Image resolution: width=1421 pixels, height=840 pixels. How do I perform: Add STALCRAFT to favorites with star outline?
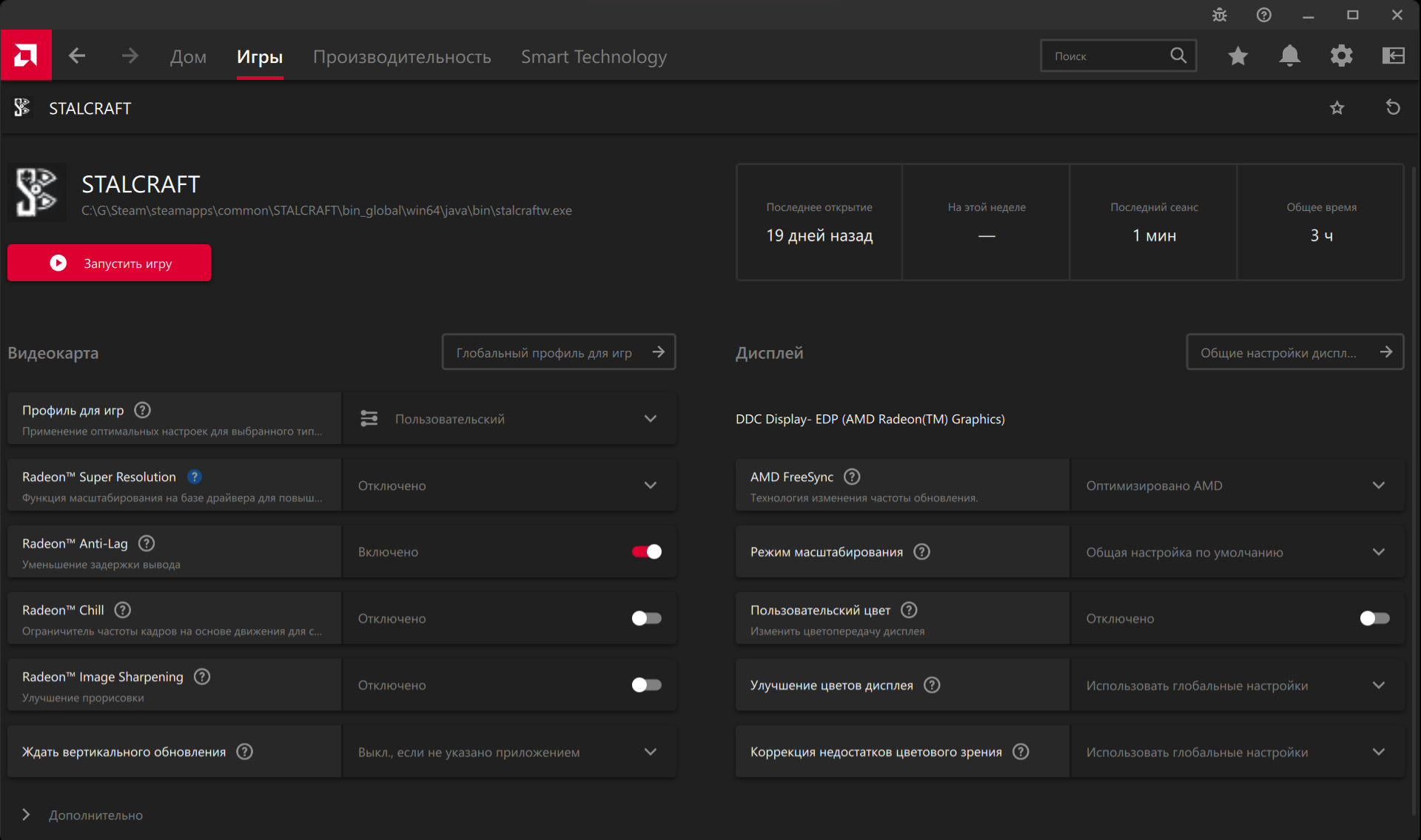click(x=1337, y=108)
